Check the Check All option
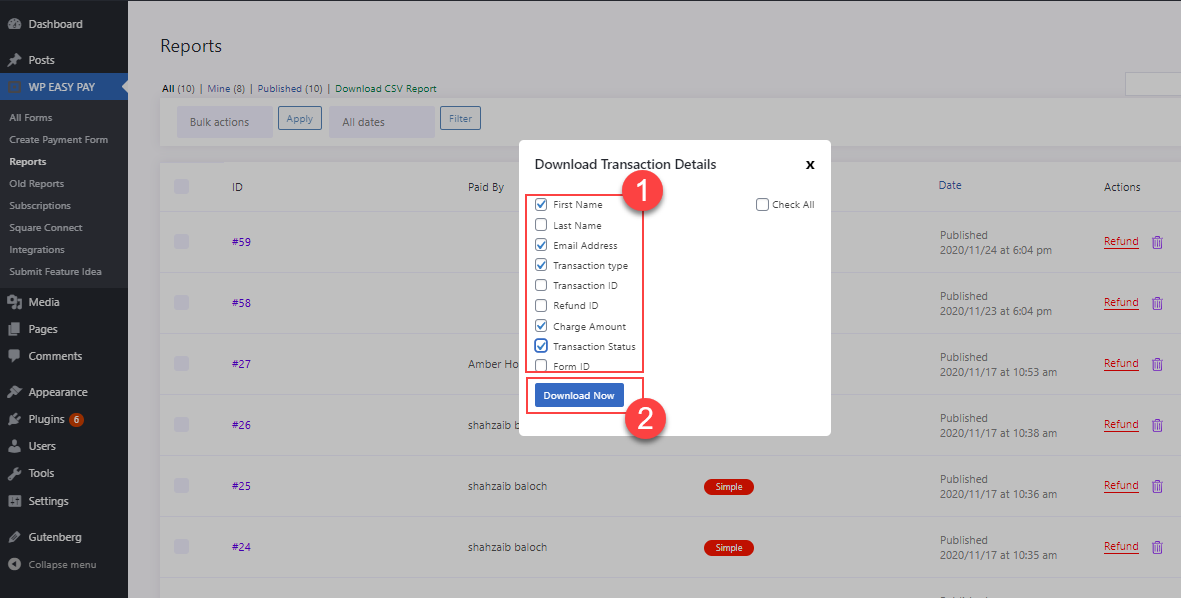This screenshot has height=598, width=1181. point(761,204)
